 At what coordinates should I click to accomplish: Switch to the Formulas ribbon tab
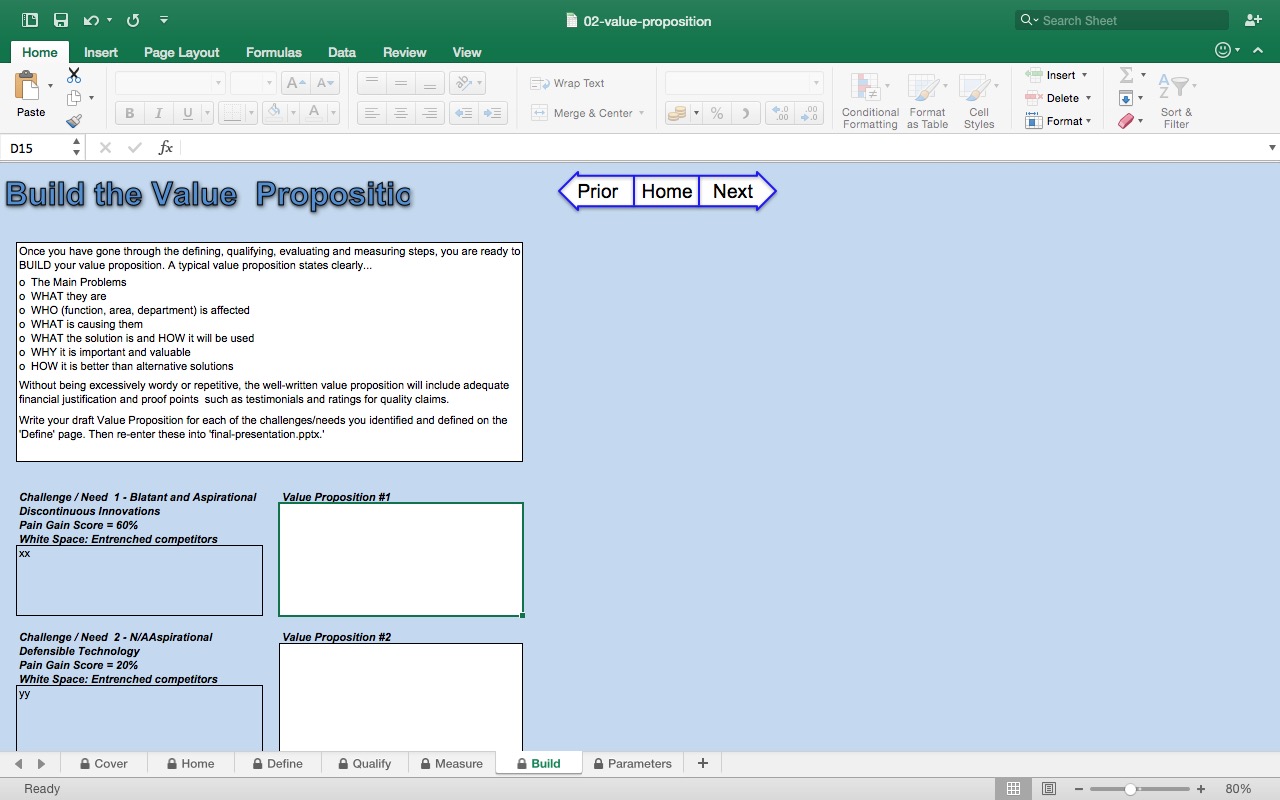(273, 52)
